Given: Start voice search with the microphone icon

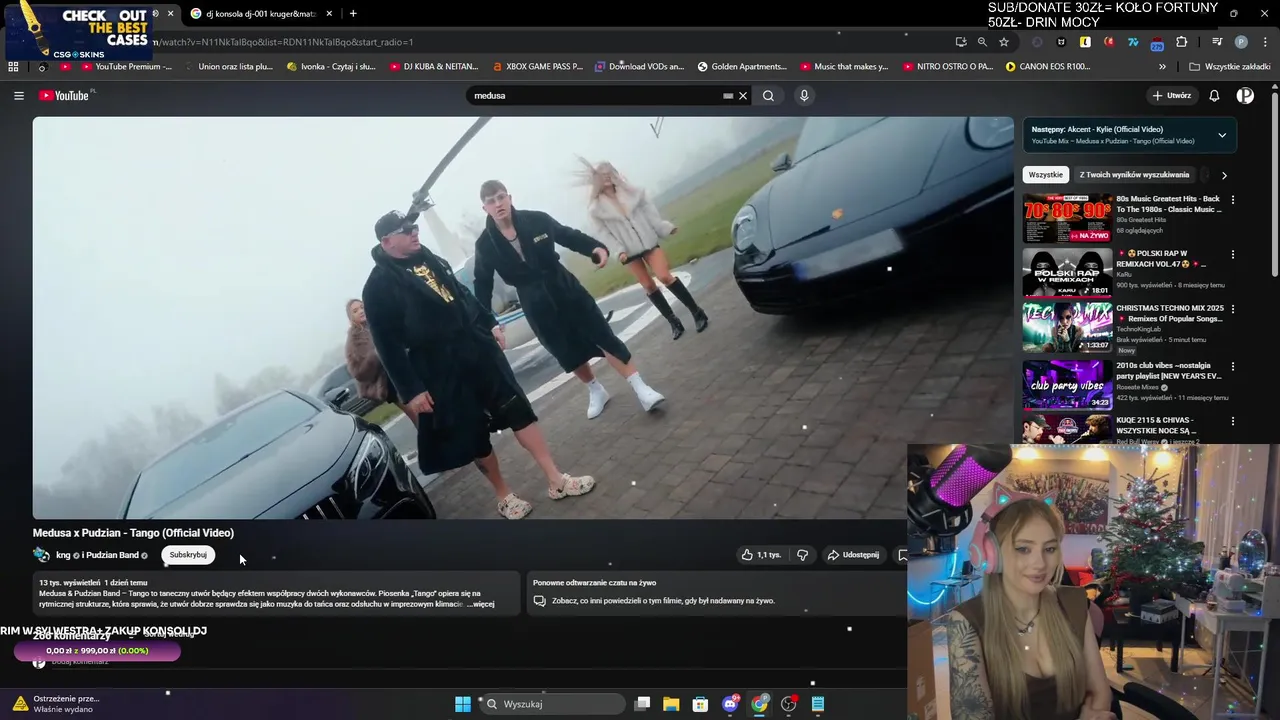Looking at the screenshot, I should tap(804, 96).
